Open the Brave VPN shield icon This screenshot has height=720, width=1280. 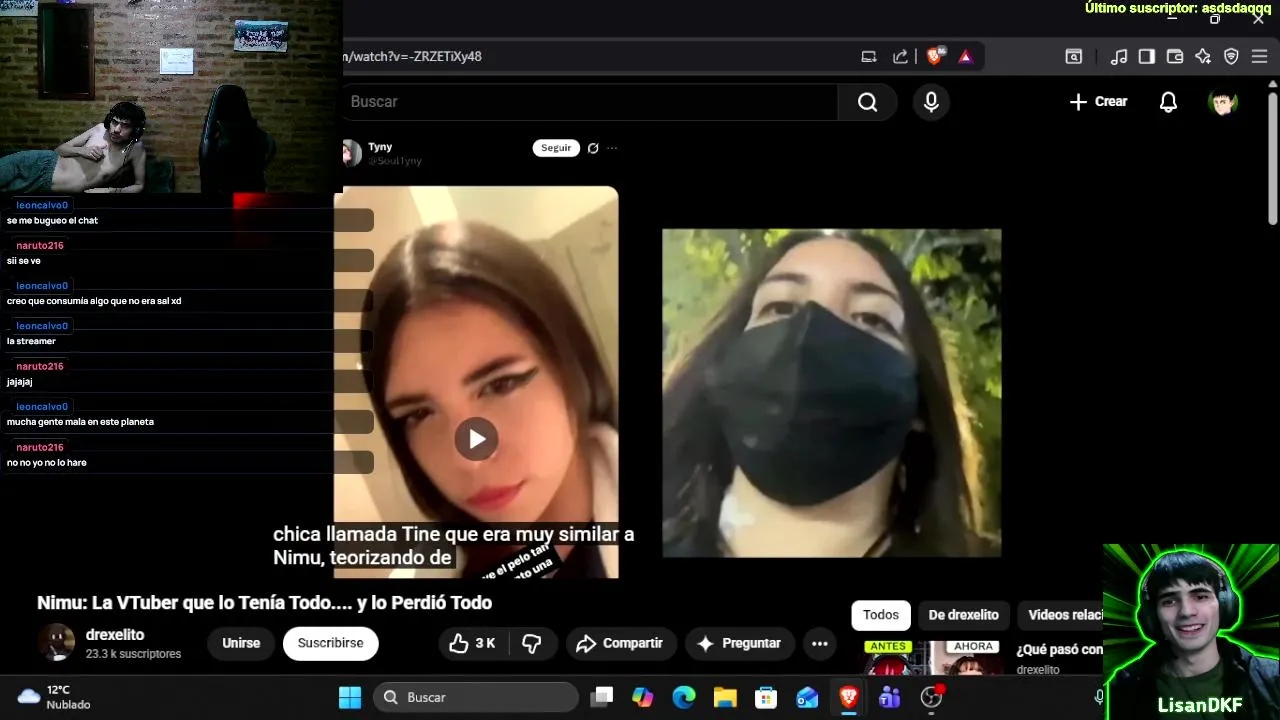1231,57
